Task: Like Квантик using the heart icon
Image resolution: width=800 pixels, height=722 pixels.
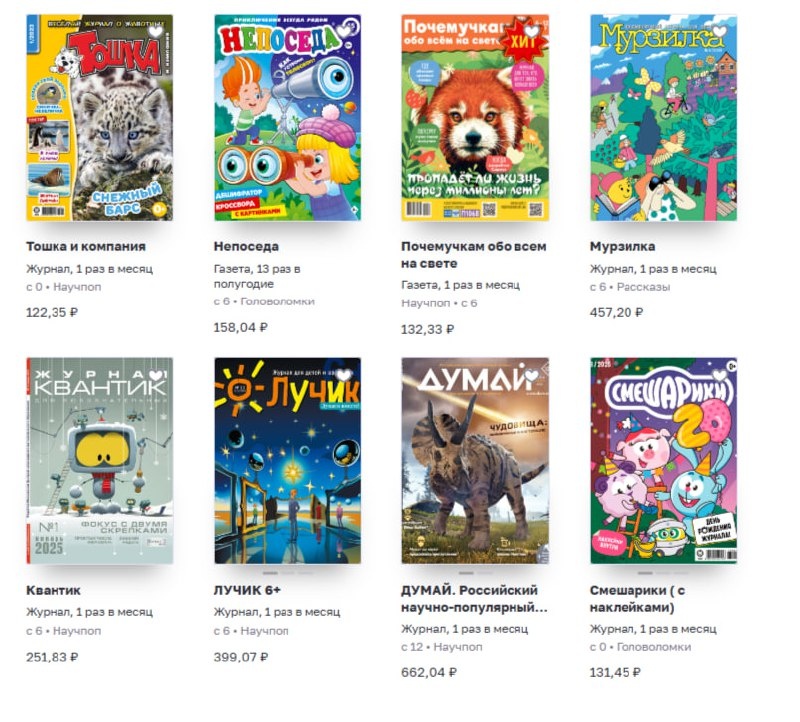Action: tap(156, 376)
